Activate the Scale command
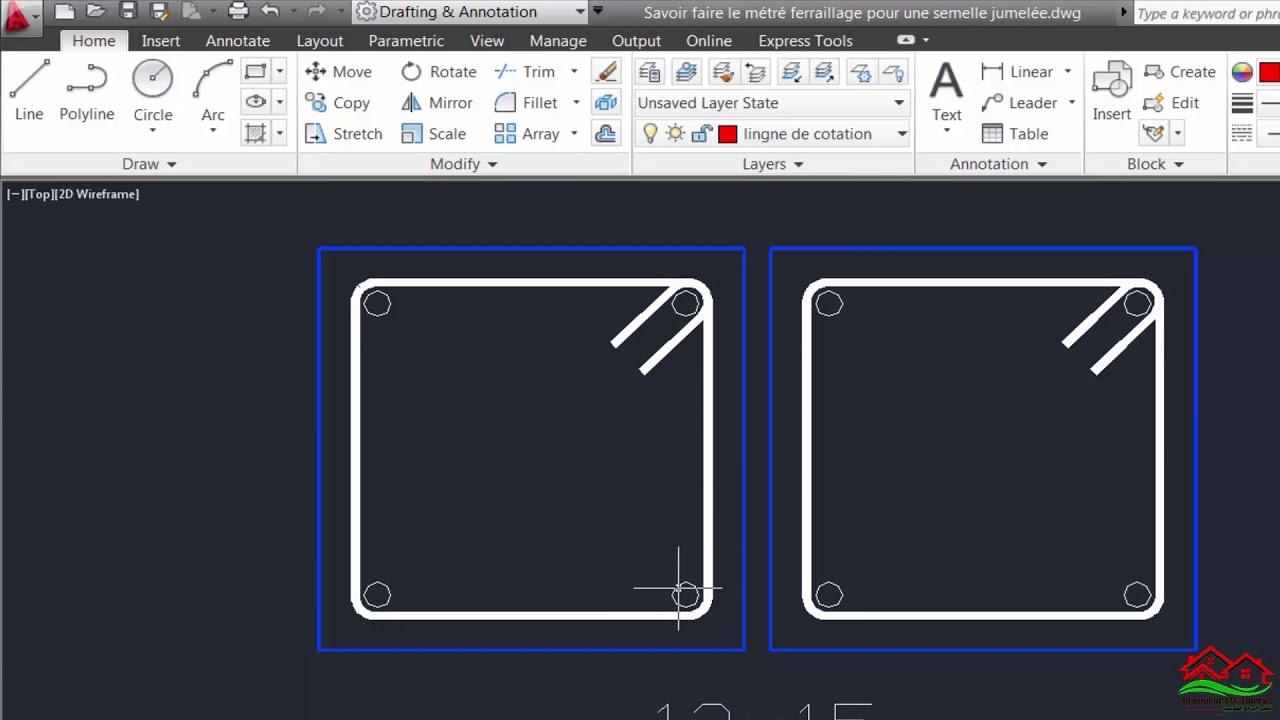The image size is (1280, 720). [433, 134]
